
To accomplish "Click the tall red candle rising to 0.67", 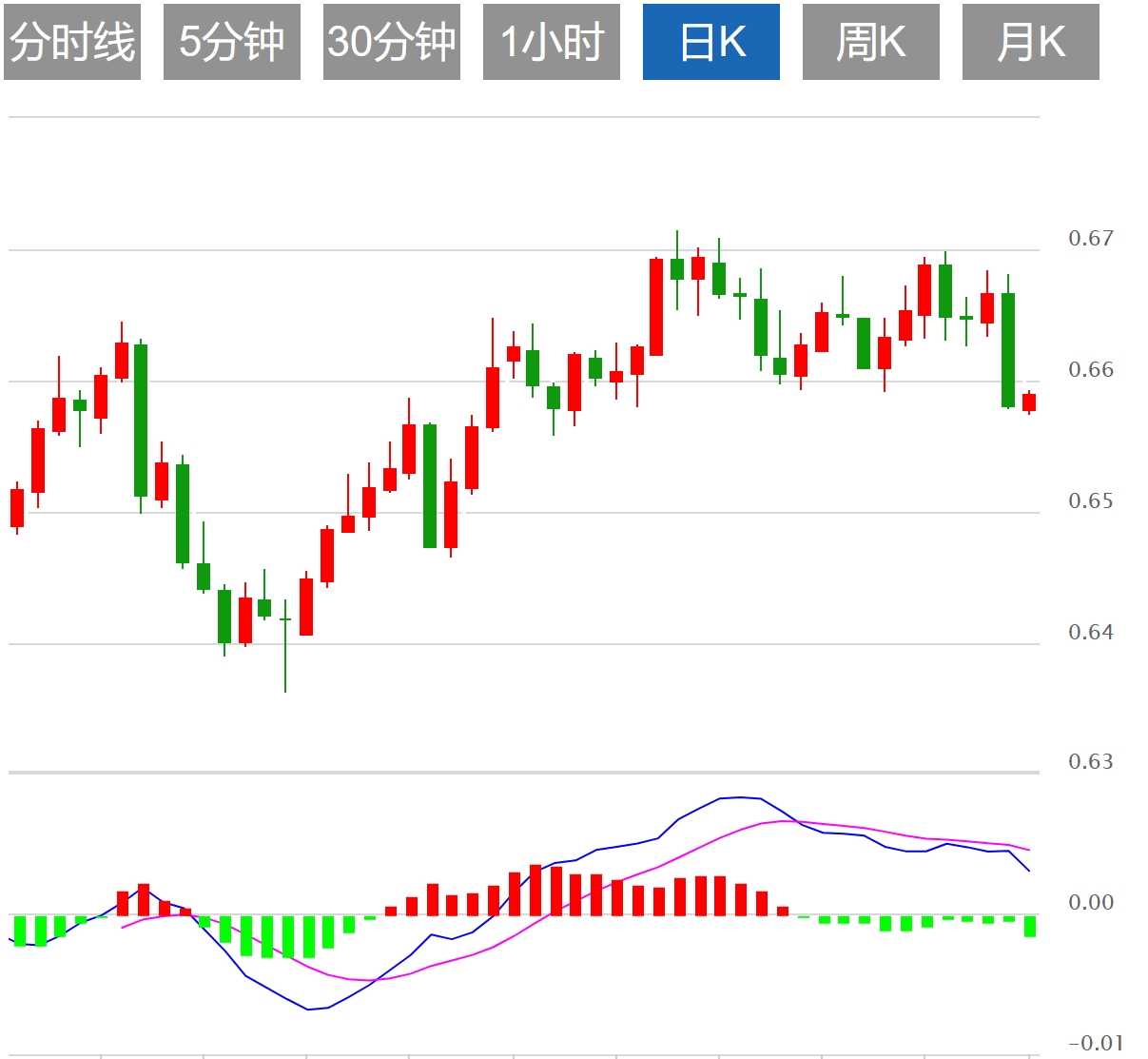I will 656,306.
